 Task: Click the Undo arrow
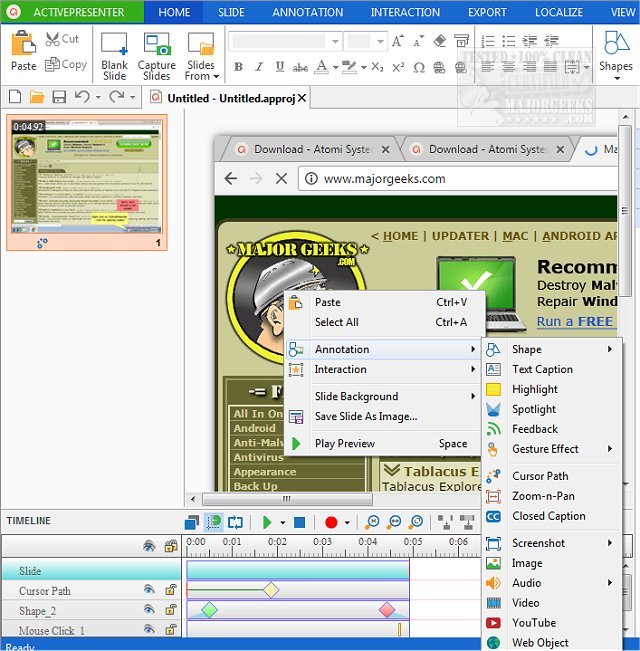click(82, 97)
